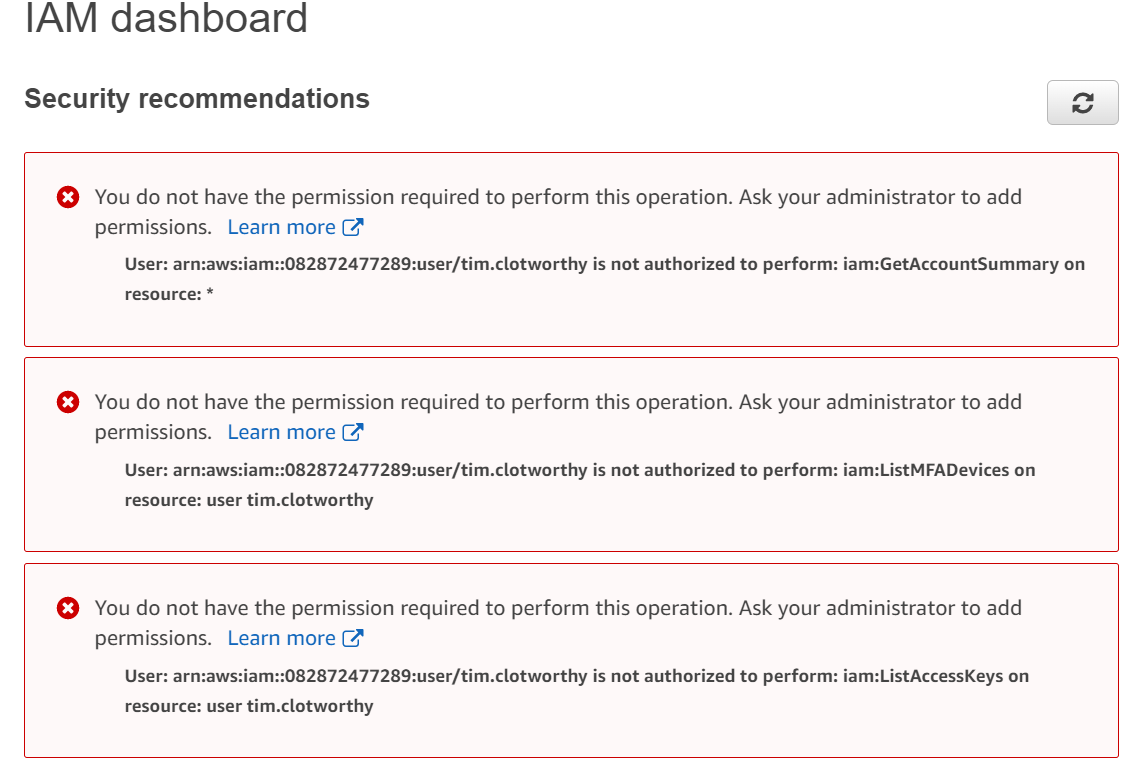Click the red error icon in the ListAccessKeys alert

(68, 608)
